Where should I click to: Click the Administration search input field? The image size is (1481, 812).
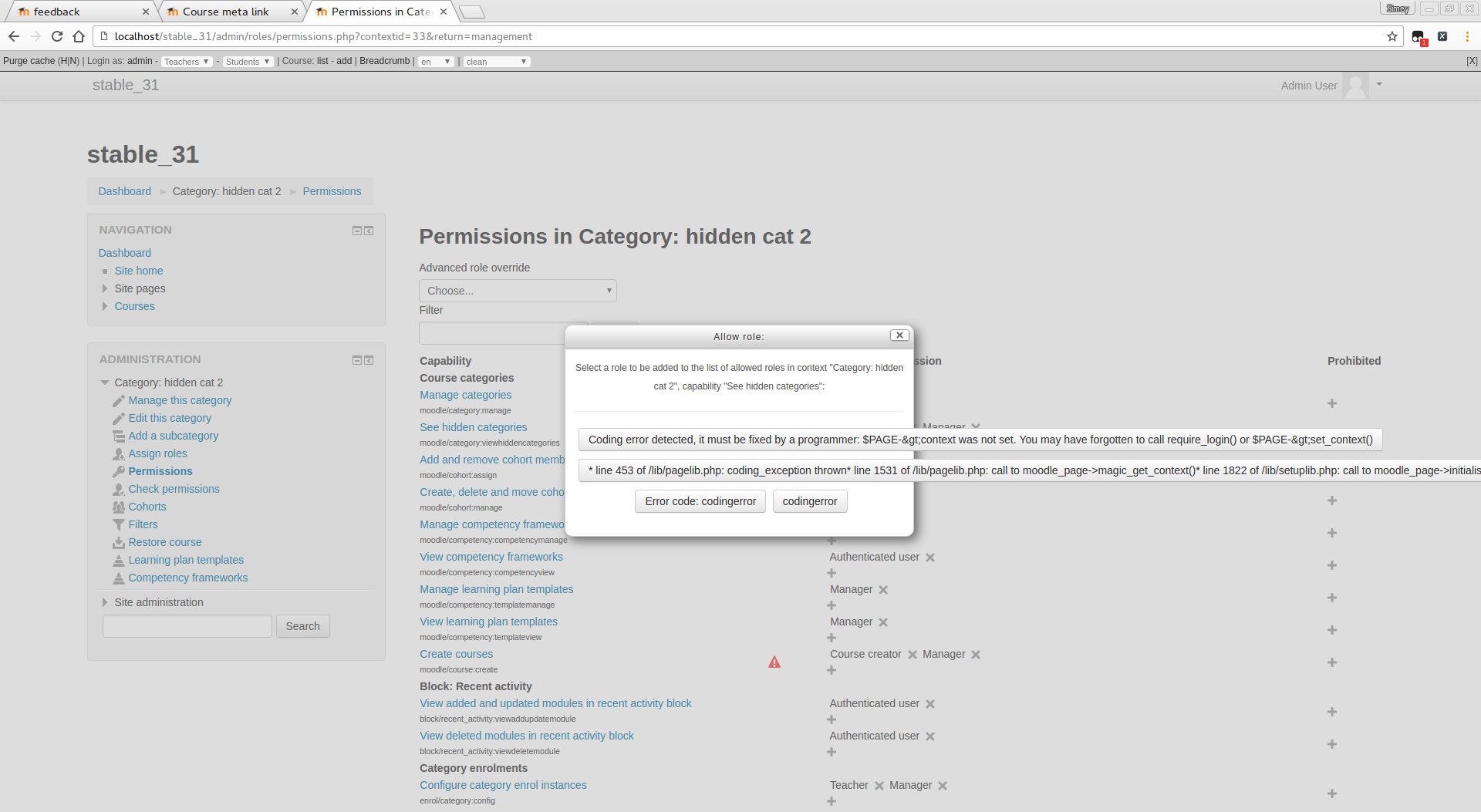coord(187,626)
